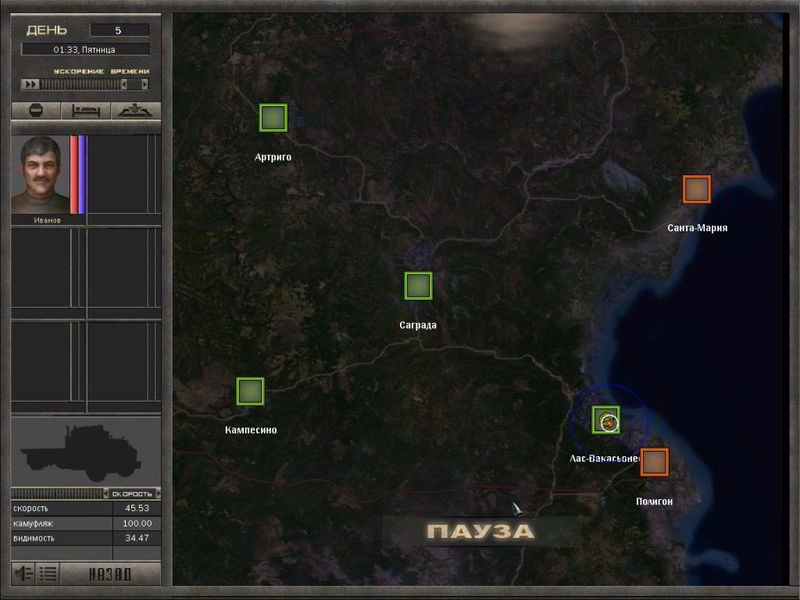Viewport: 800px width, 600px height.
Task: Open the list view icon near НАЗАД
Action: [x=48, y=573]
